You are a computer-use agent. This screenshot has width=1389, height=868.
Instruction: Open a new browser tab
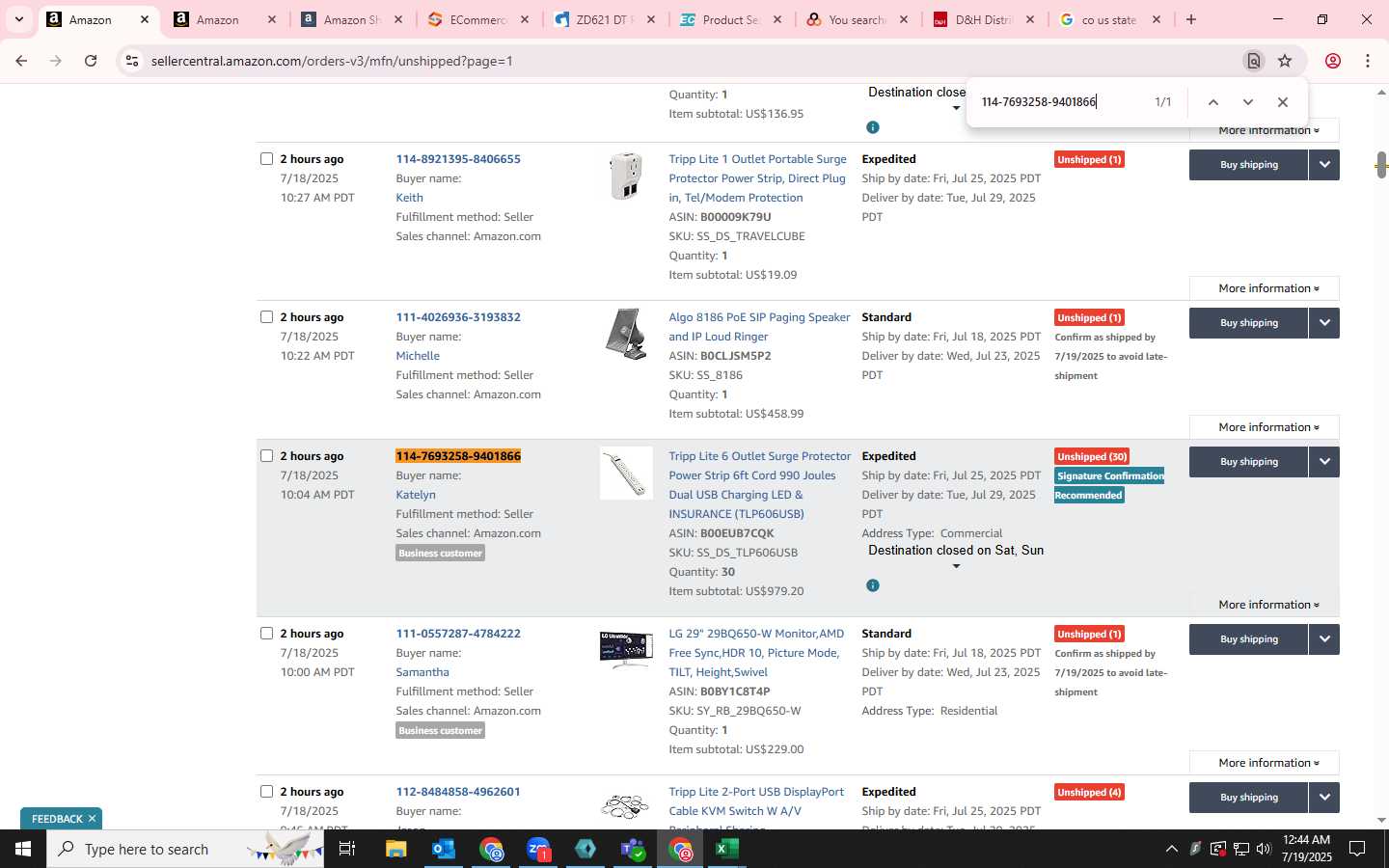1191,19
